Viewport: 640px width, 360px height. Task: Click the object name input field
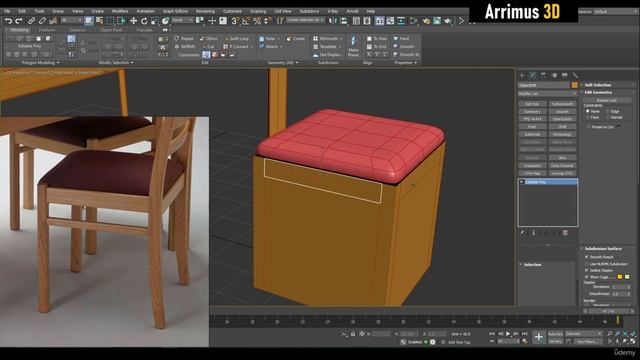tap(544, 85)
